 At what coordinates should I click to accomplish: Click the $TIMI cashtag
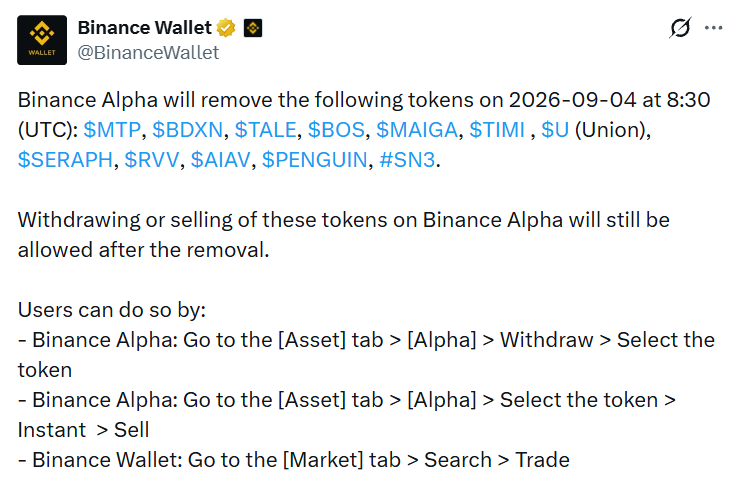coord(497,130)
